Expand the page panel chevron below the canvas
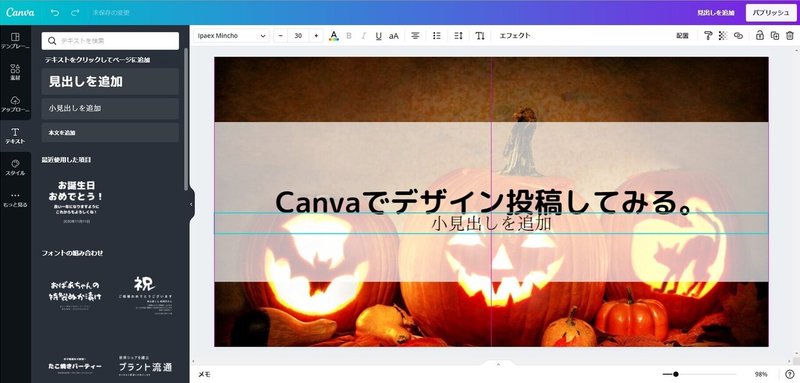The height and width of the screenshot is (383, 800). [x=498, y=364]
